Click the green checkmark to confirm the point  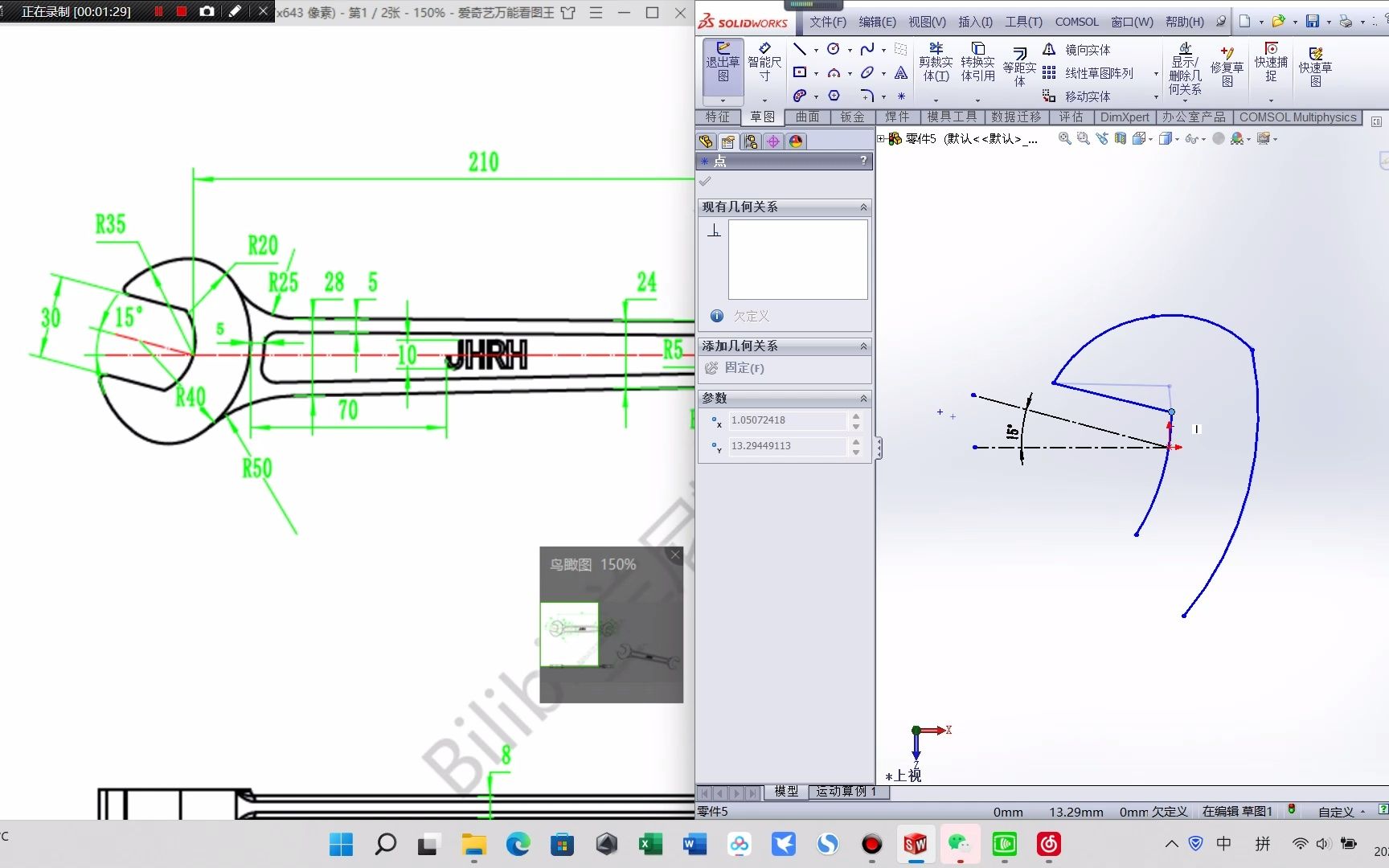706,181
